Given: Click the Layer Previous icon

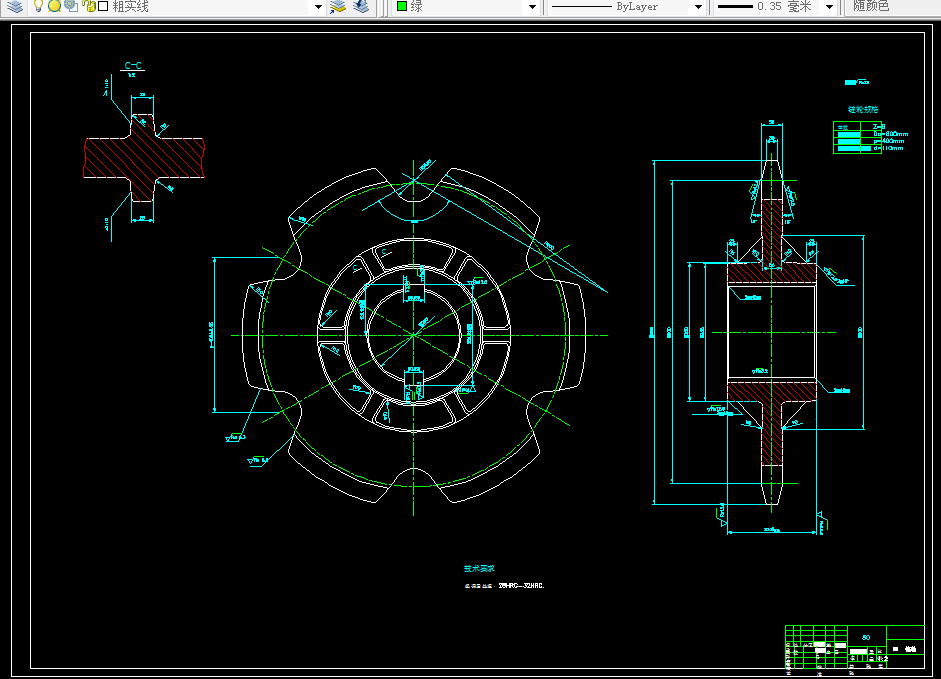Looking at the screenshot, I should [x=361, y=7].
